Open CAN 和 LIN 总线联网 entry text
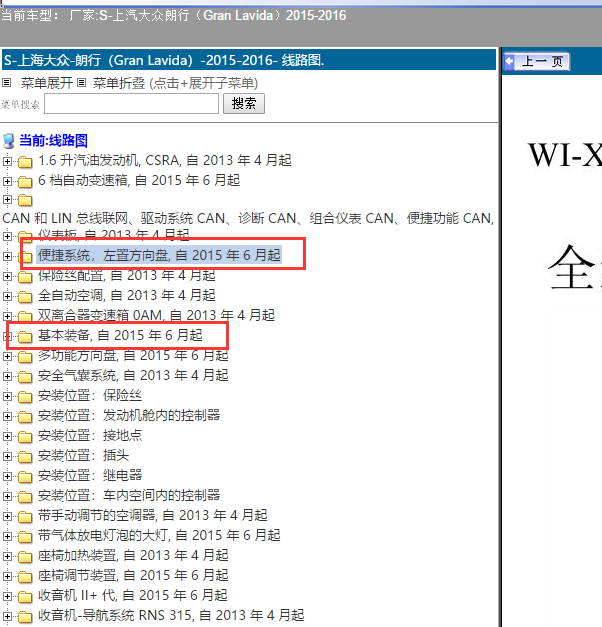 pyautogui.click(x=248, y=218)
